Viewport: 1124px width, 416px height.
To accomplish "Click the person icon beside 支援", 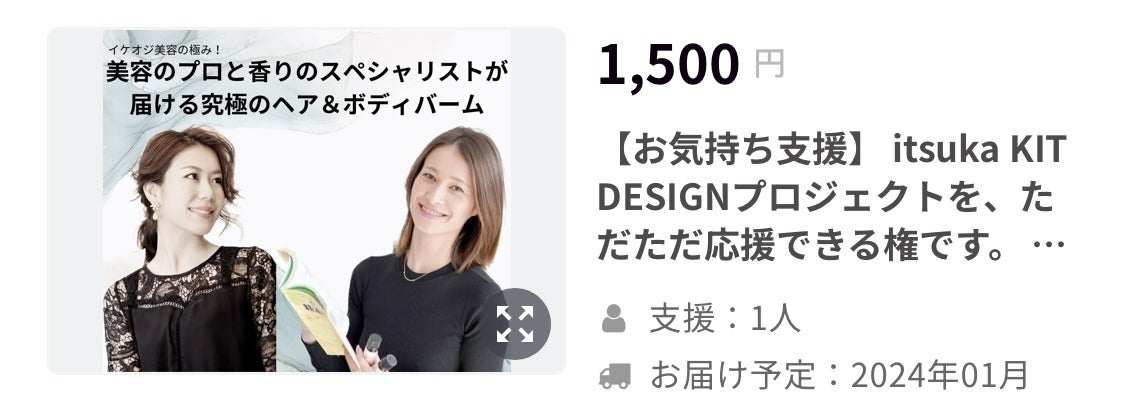I will [x=614, y=319].
